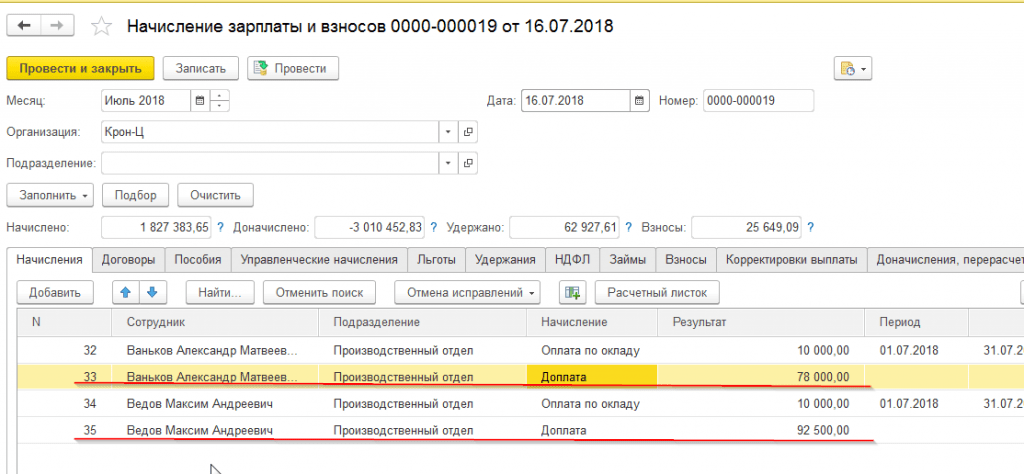1024x474 pixels.
Task: Show the help question mark next to Доначислено
Action: pyautogui.click(x=434, y=227)
